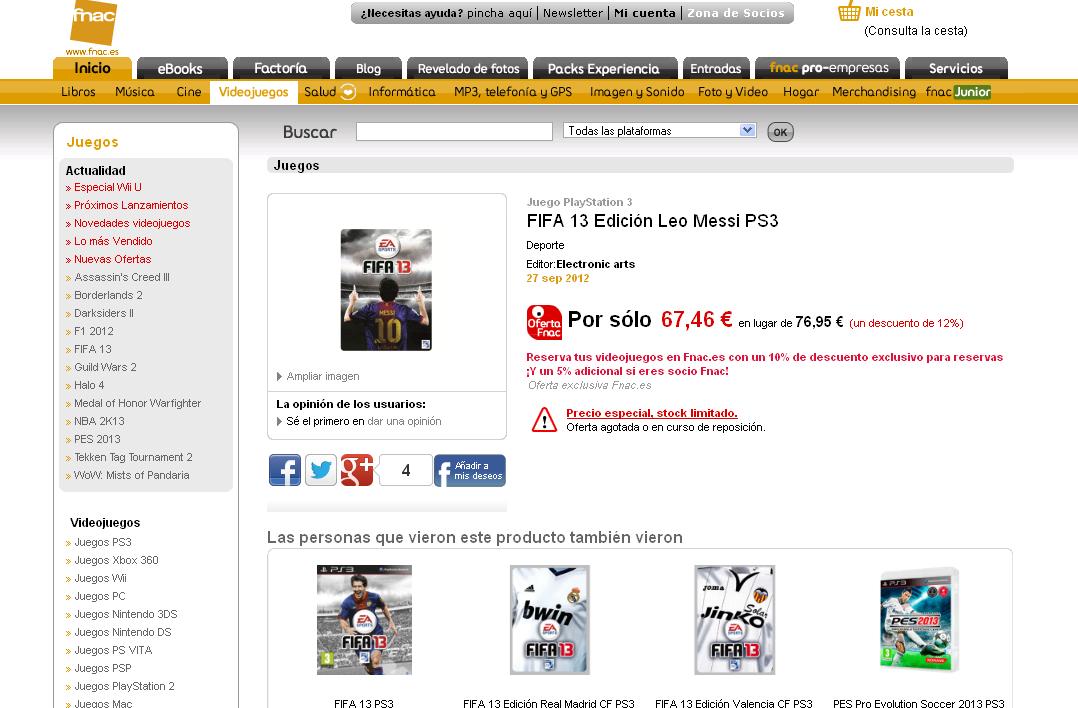The image size is (1078, 708).
Task: Click the Salud menu arrow icon
Action: tap(349, 91)
